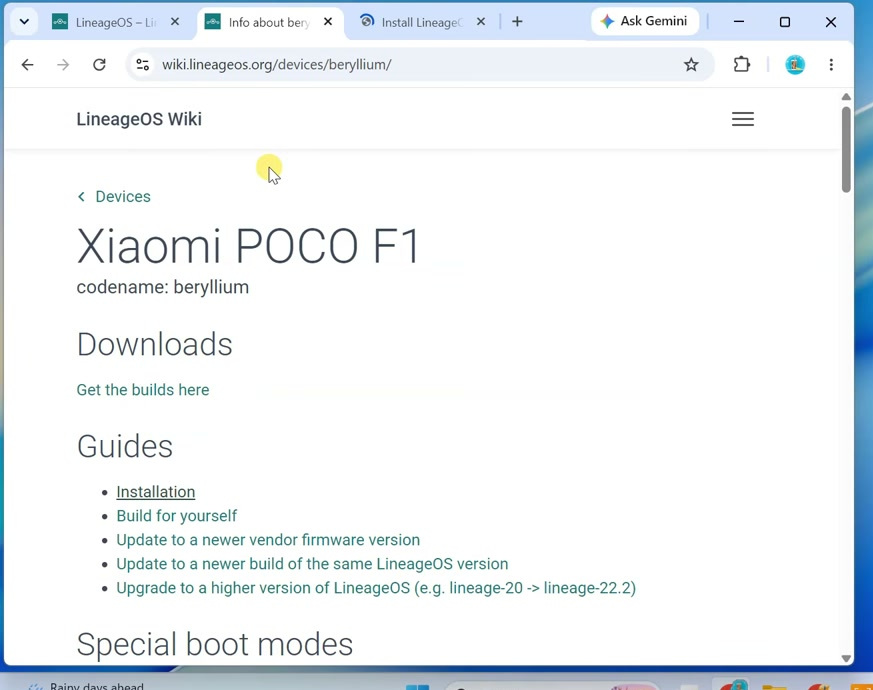Click the LineageOS Wiki site title
Screen dimensions: 873x690
[139, 119]
